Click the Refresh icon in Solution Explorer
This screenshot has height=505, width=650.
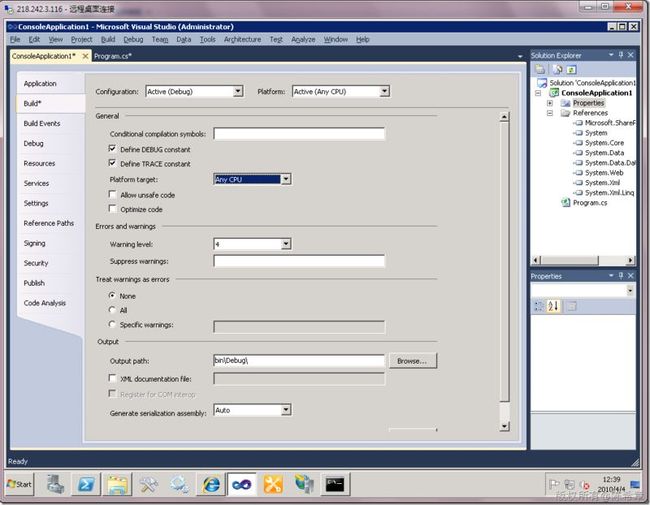pyautogui.click(x=571, y=69)
